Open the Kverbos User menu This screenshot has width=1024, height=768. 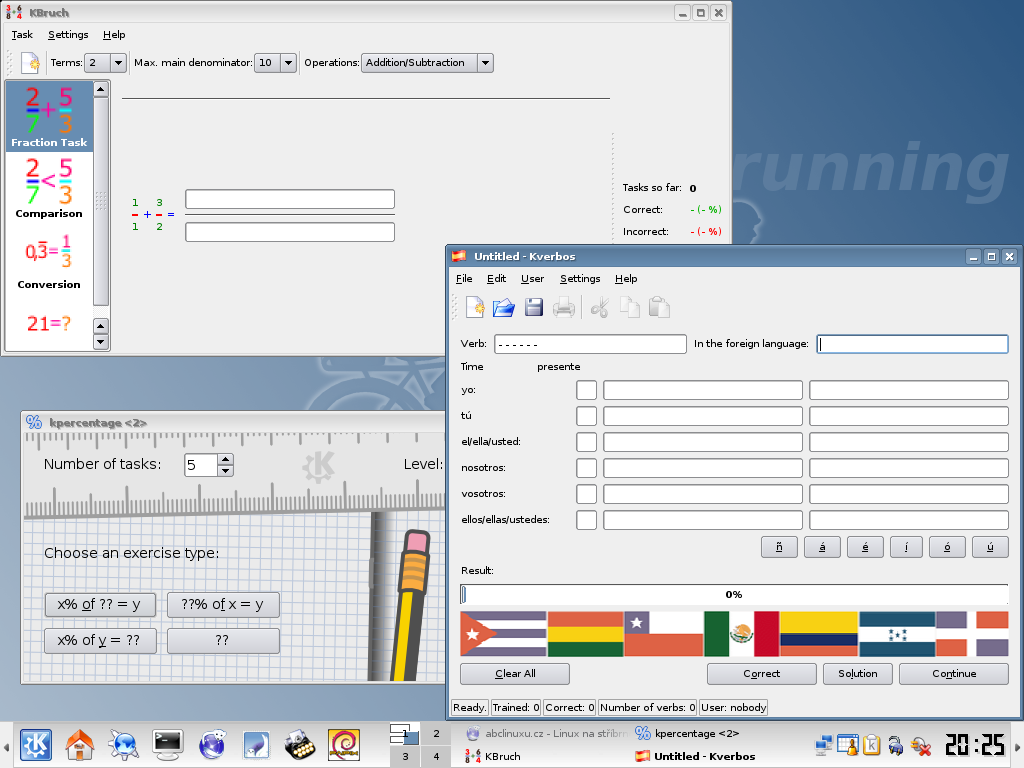(532, 279)
